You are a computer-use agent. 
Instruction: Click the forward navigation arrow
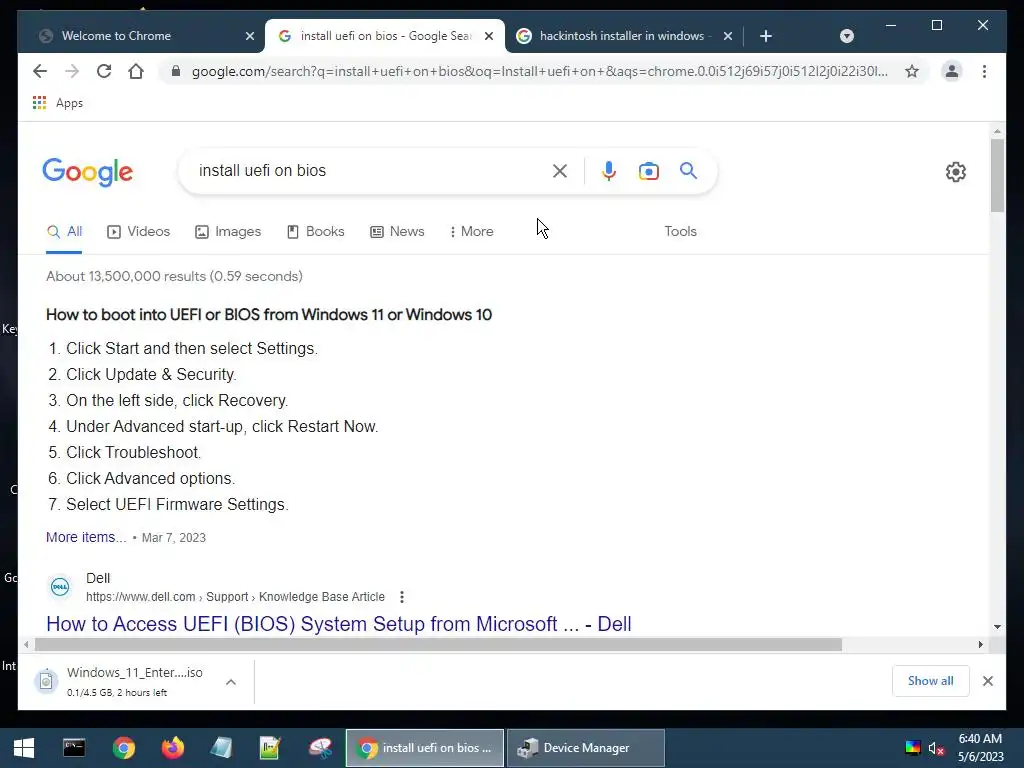click(x=72, y=71)
